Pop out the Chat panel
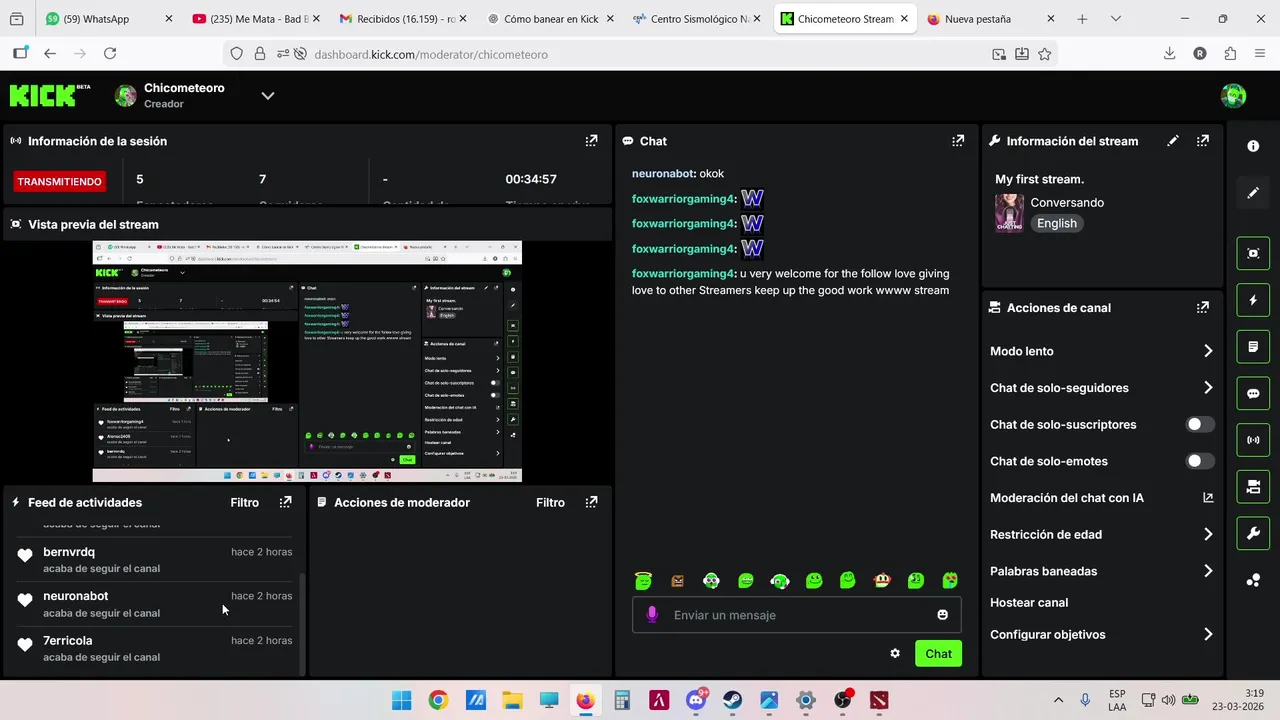Screen dimensions: 1280x720 958,141
